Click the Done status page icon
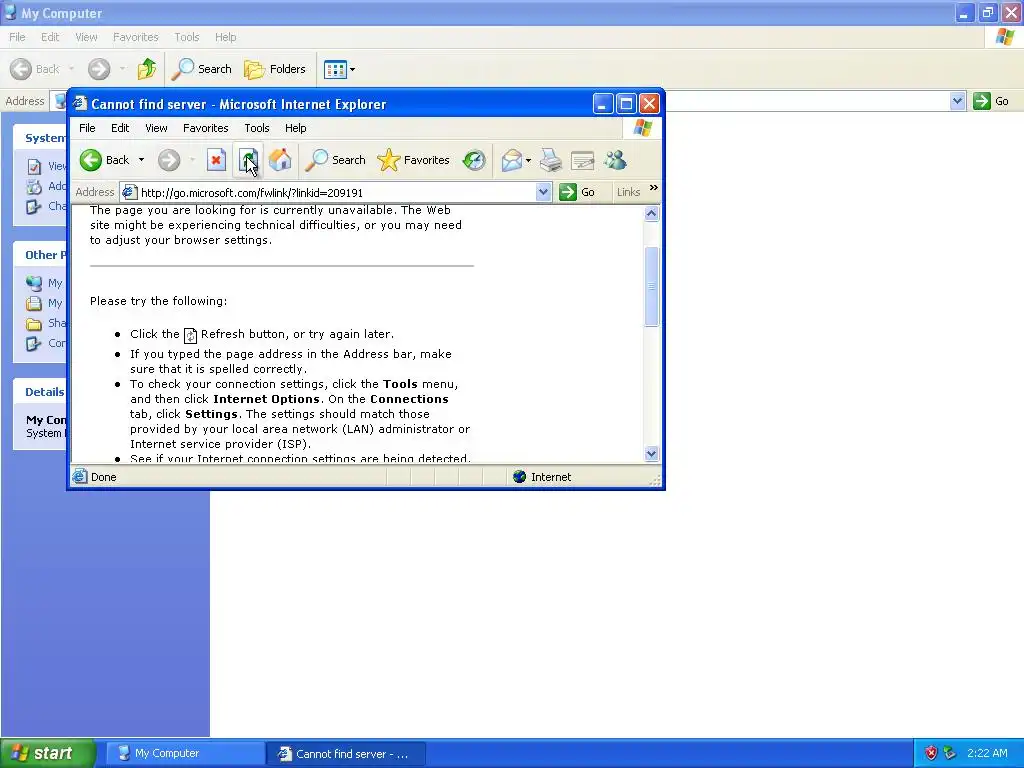Viewport: 1024px width, 768px height. pos(80,477)
